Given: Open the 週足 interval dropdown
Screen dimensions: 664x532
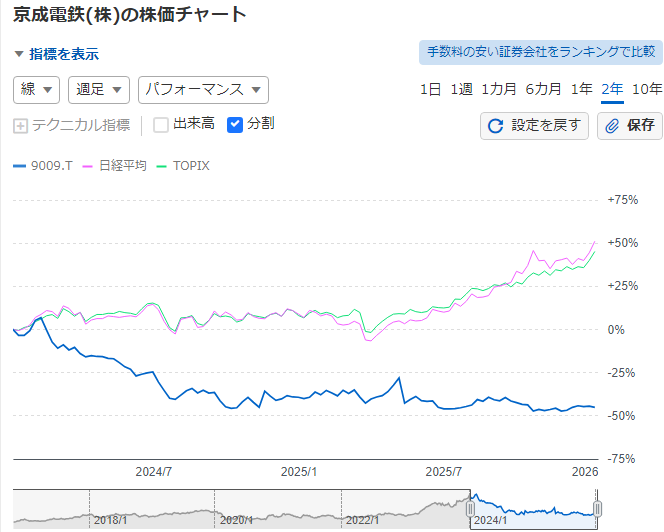Looking at the screenshot, I should [x=99, y=90].
